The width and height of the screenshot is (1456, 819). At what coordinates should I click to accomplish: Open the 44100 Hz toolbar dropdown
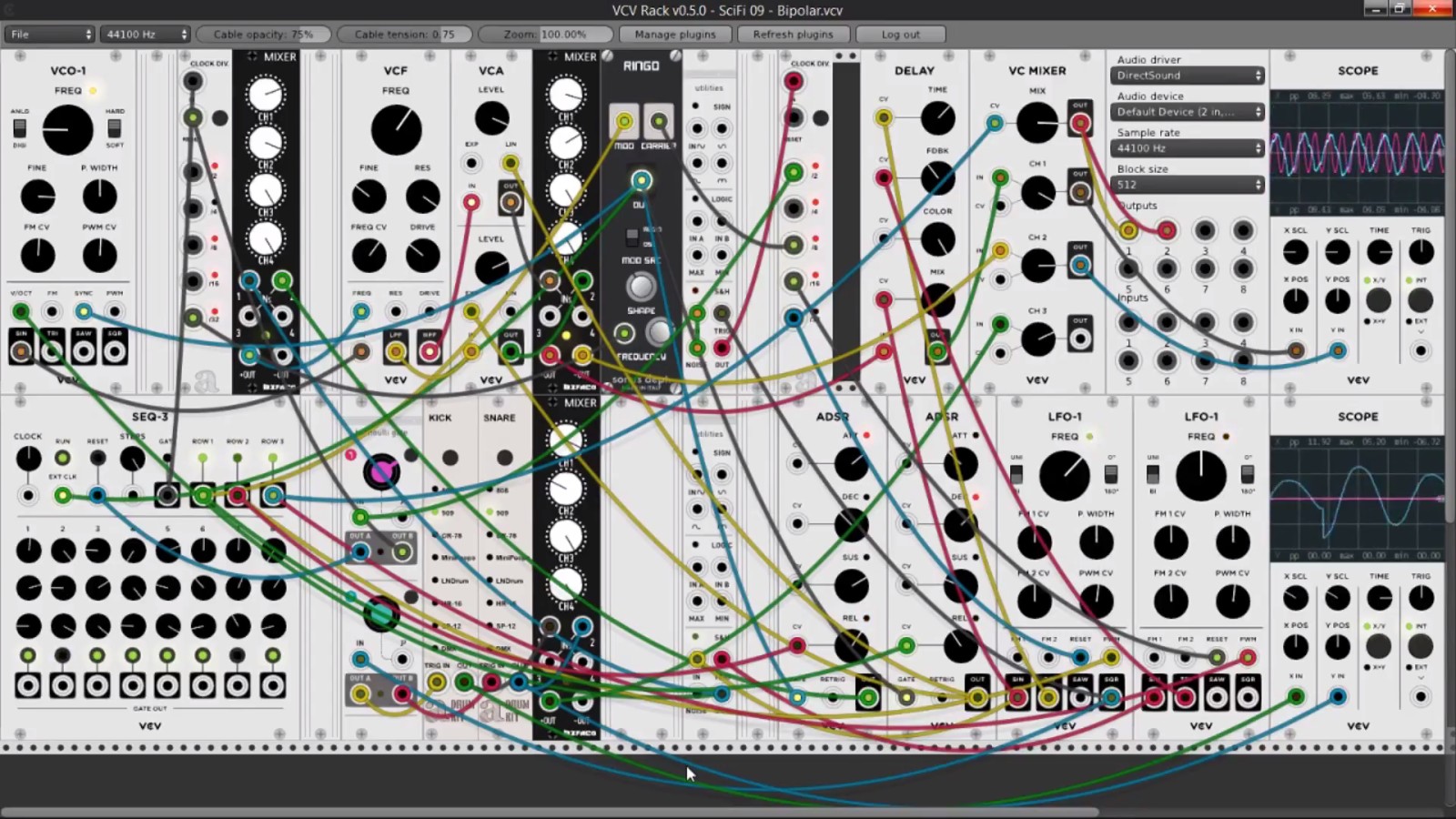click(145, 35)
